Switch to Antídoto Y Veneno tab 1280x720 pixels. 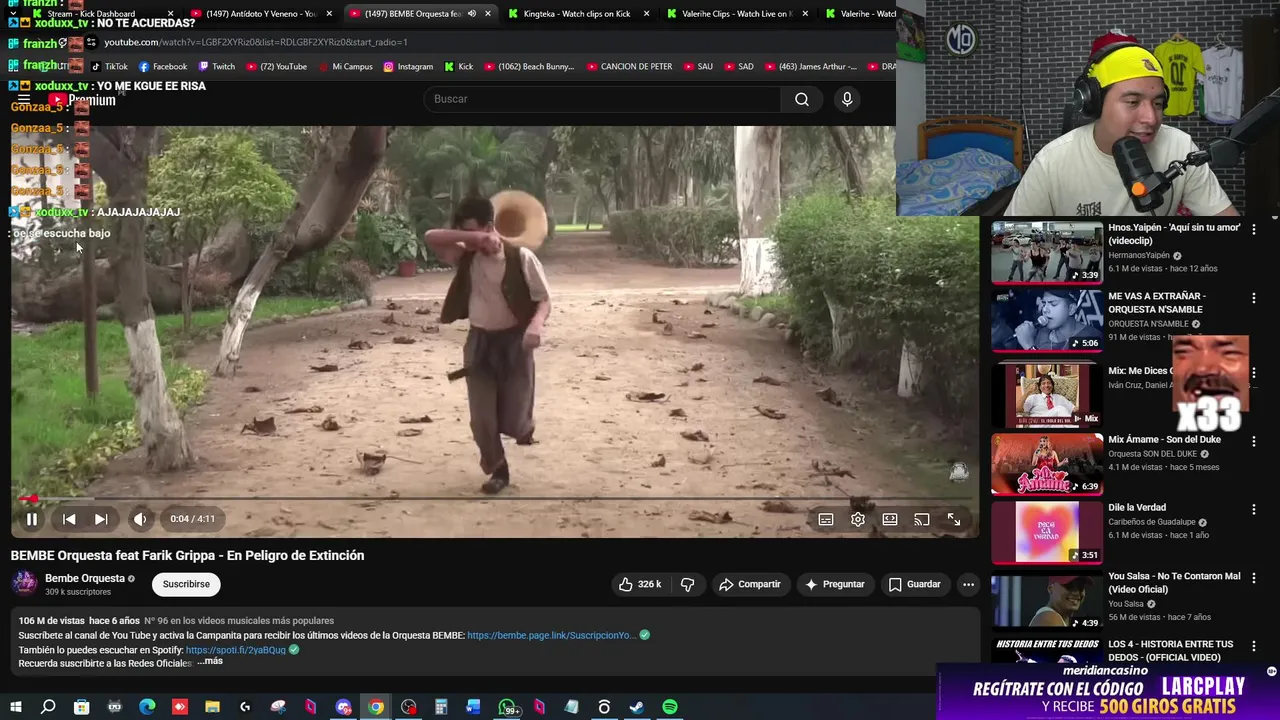click(x=260, y=14)
